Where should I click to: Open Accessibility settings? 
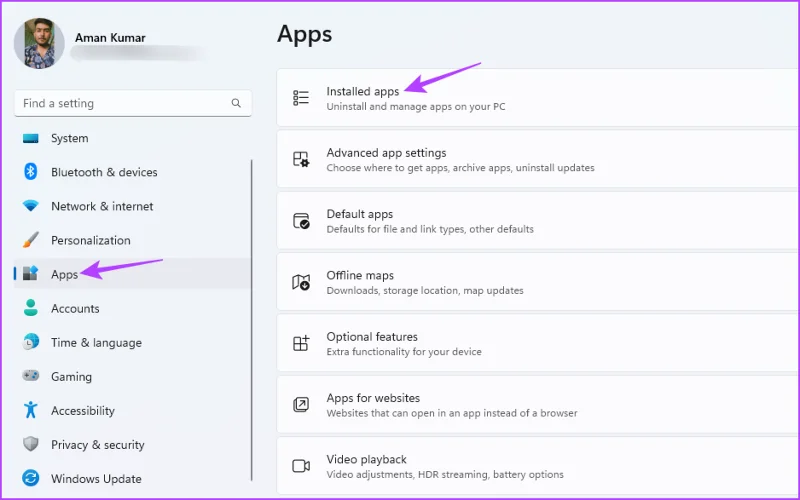click(133, 410)
